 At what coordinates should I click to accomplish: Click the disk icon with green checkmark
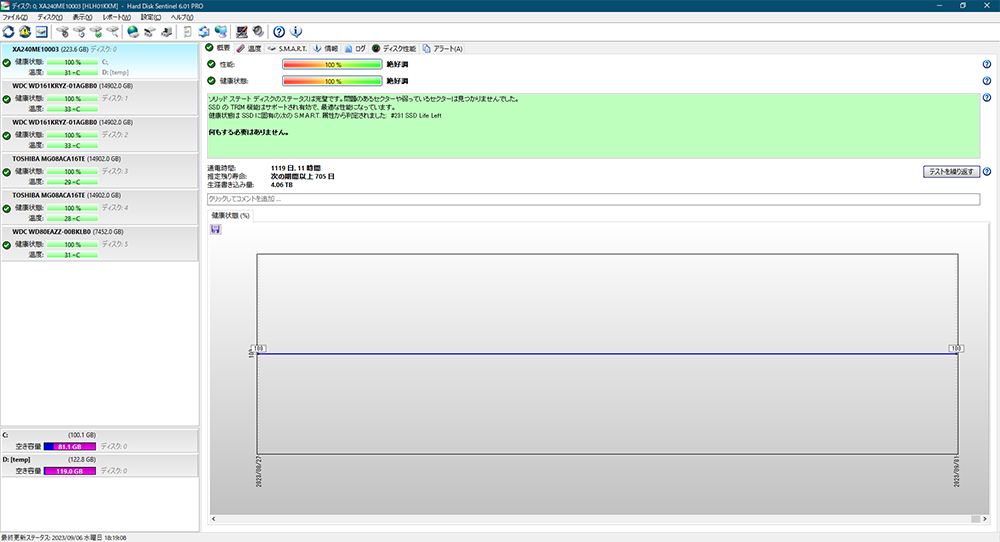(x=96, y=31)
